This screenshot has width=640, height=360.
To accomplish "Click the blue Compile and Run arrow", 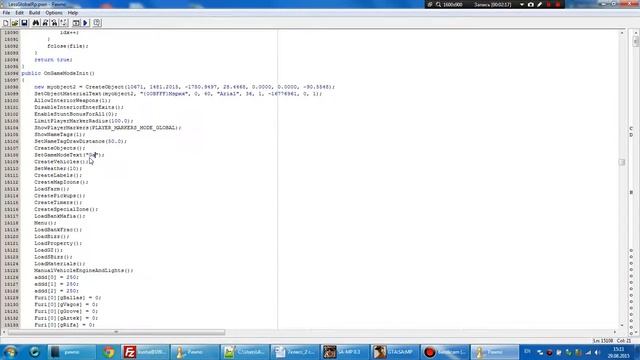I will coord(86,23).
